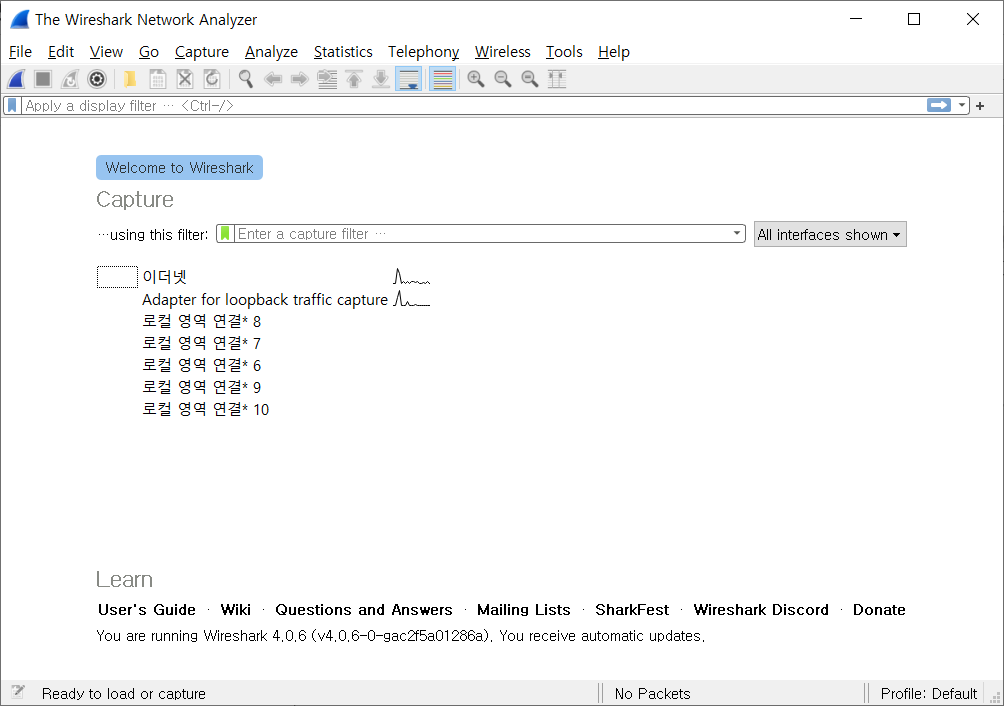Expand capture filter history dropdown
Viewport: 1004px width, 706px height.
click(x=737, y=234)
